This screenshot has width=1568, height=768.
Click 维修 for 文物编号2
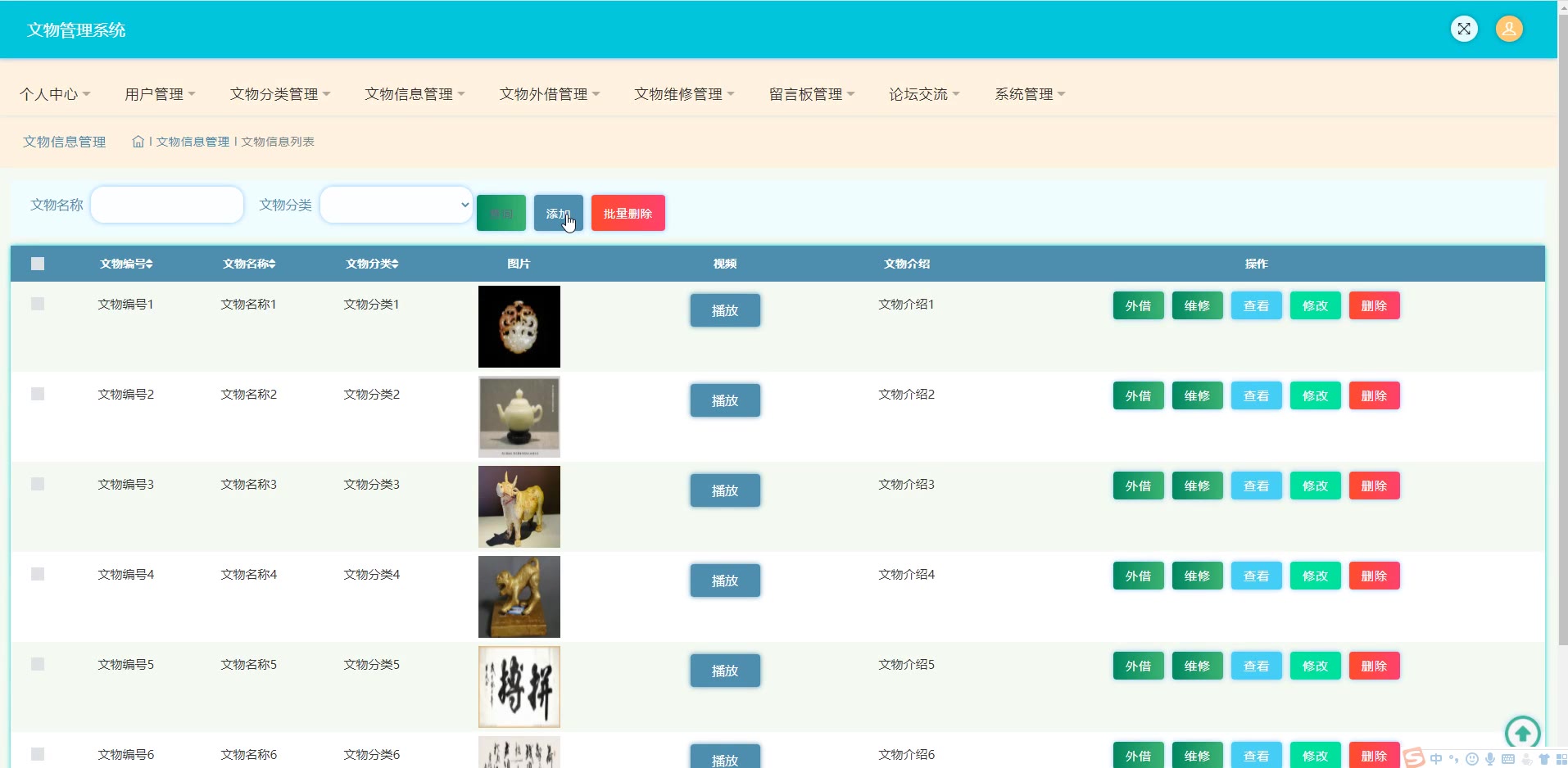point(1197,395)
